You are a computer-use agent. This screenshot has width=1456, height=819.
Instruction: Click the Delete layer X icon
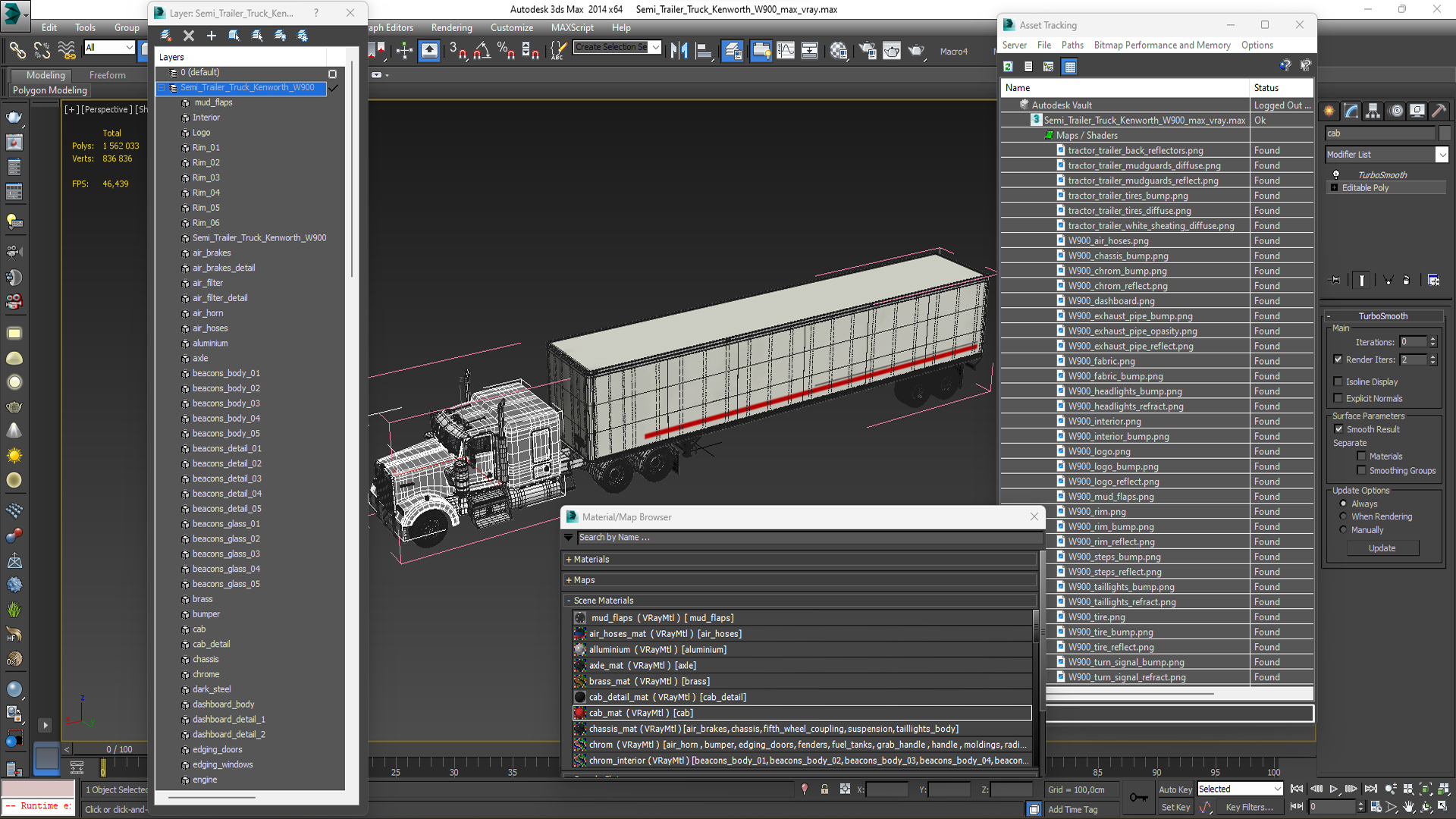pos(189,36)
